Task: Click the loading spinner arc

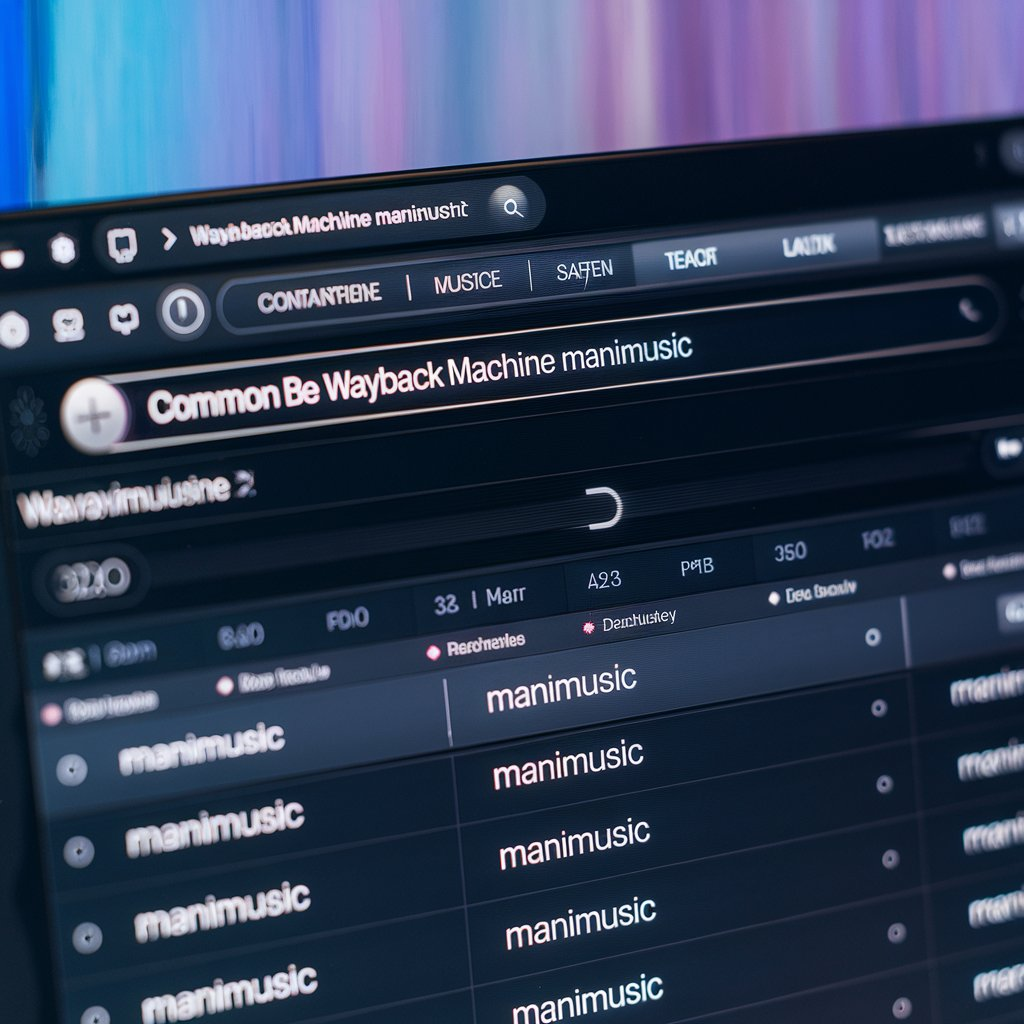Action: pyautogui.click(x=605, y=507)
